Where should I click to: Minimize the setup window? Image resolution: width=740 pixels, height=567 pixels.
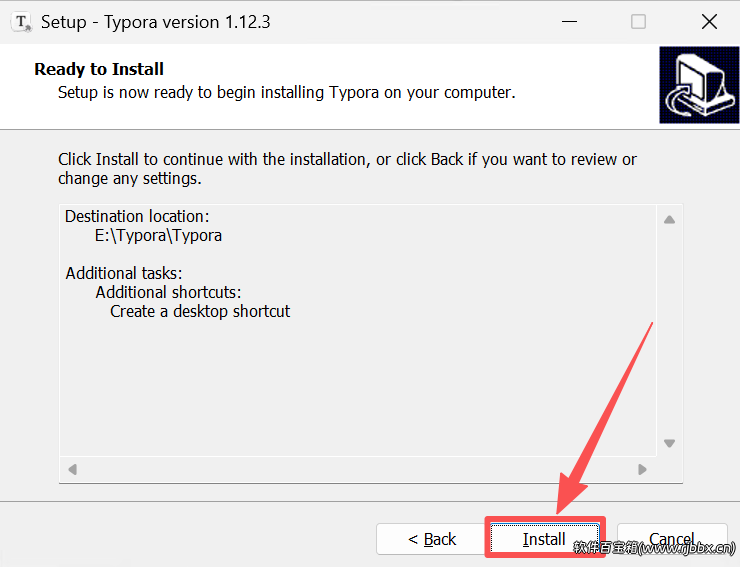click(570, 22)
